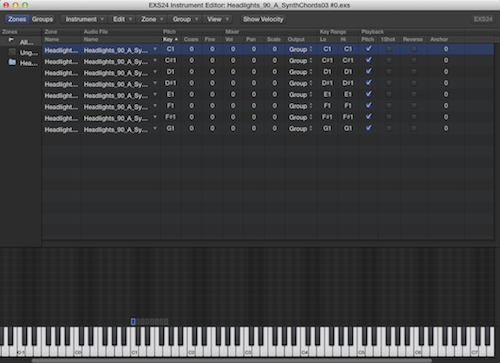
Task: Click the green zoom window button
Action: (25, 5)
